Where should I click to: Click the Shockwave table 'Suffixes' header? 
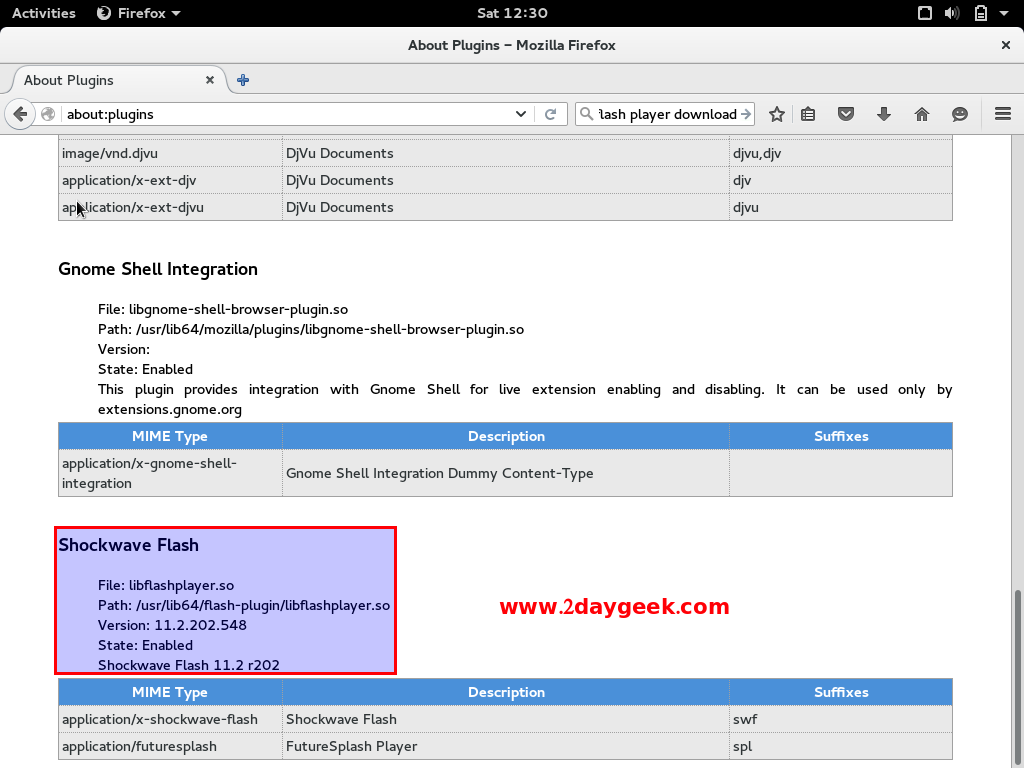click(x=841, y=692)
